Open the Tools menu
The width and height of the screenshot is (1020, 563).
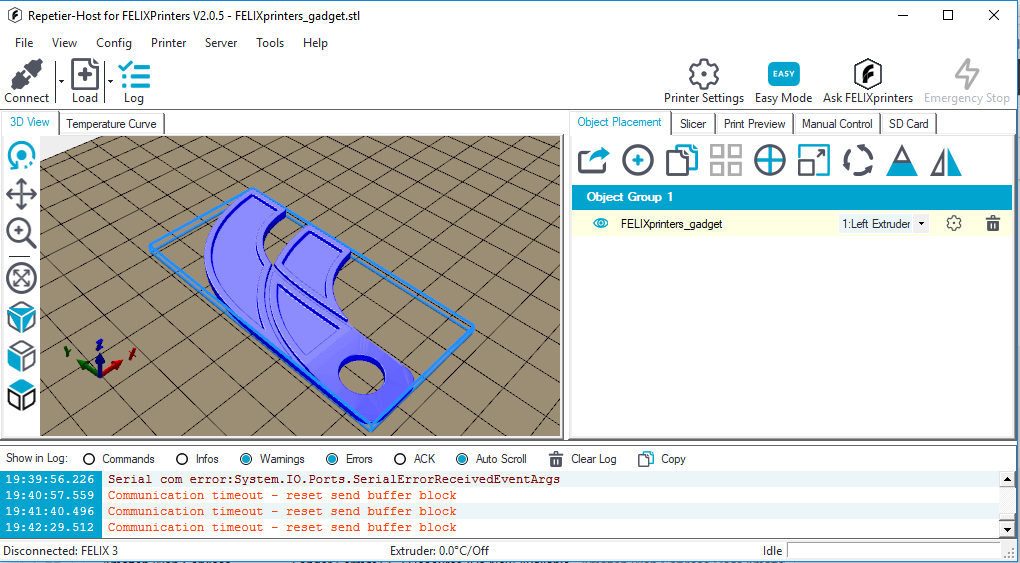270,43
